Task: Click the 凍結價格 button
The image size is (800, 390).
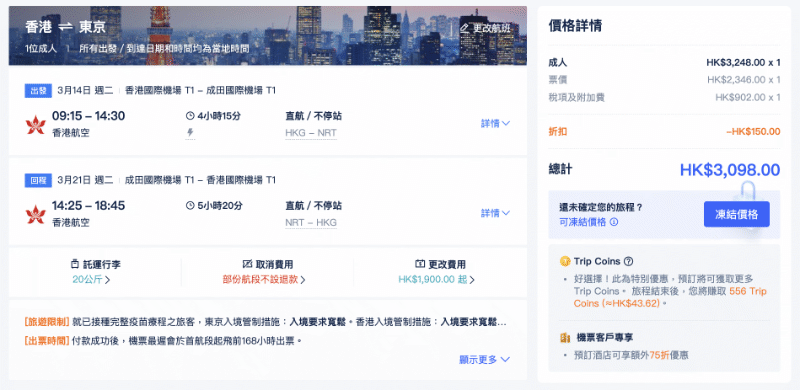Action: pyautogui.click(x=737, y=214)
